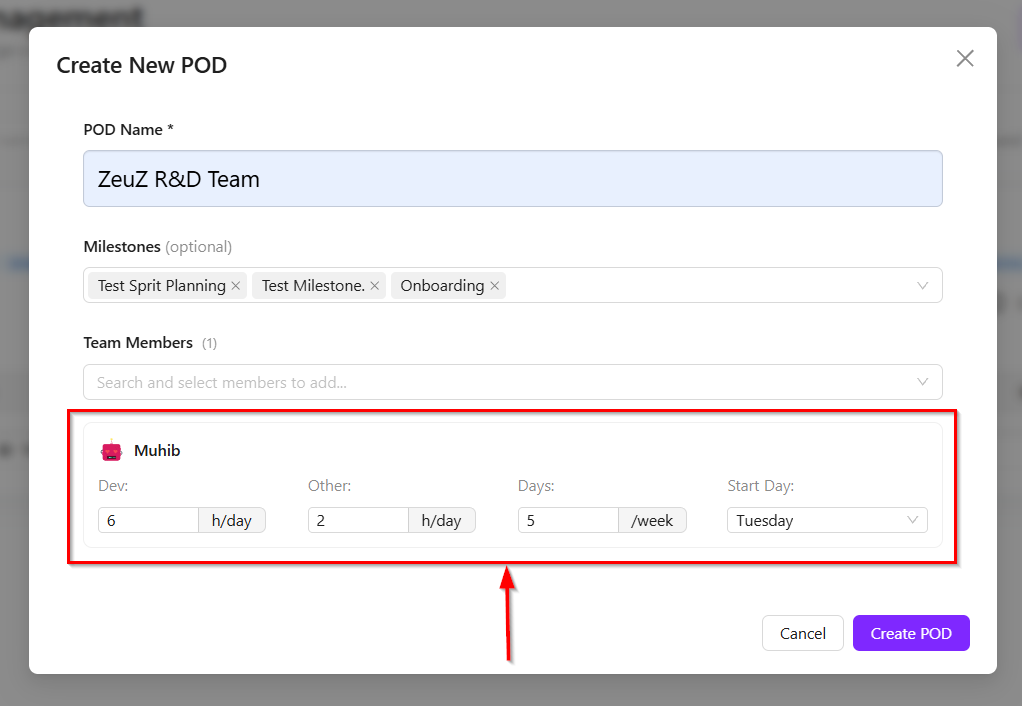Click the Create POD button
The image size is (1022, 706).
911,633
